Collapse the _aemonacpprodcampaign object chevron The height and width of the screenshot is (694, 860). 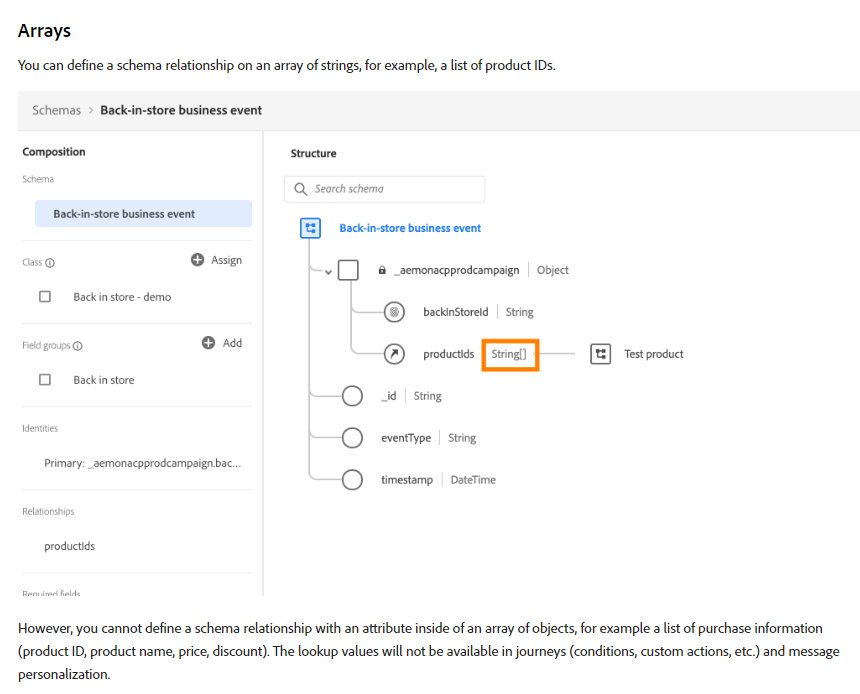pyautogui.click(x=327, y=271)
